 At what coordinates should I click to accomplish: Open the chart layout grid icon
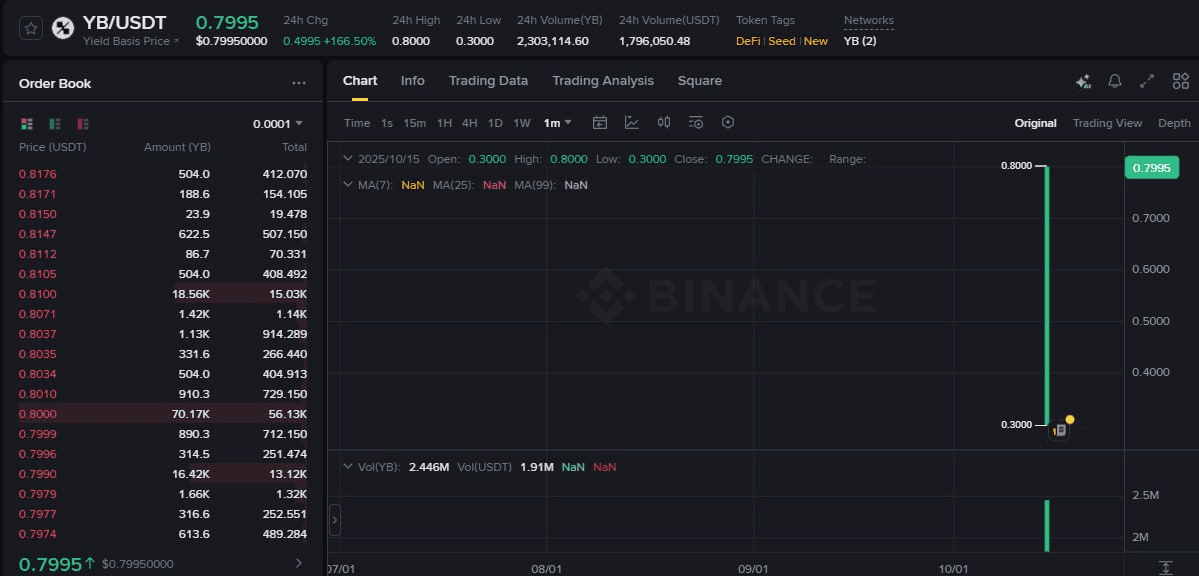[x=1181, y=81]
